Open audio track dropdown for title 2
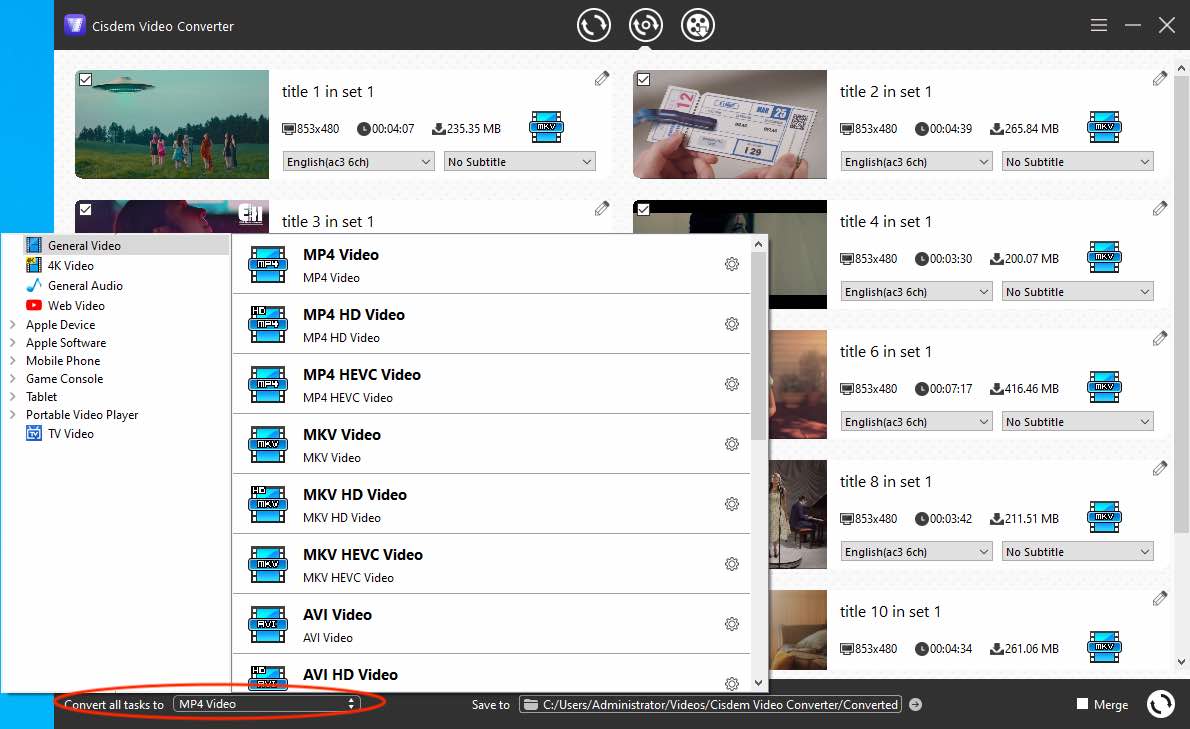The height and width of the screenshot is (729, 1190). click(916, 162)
